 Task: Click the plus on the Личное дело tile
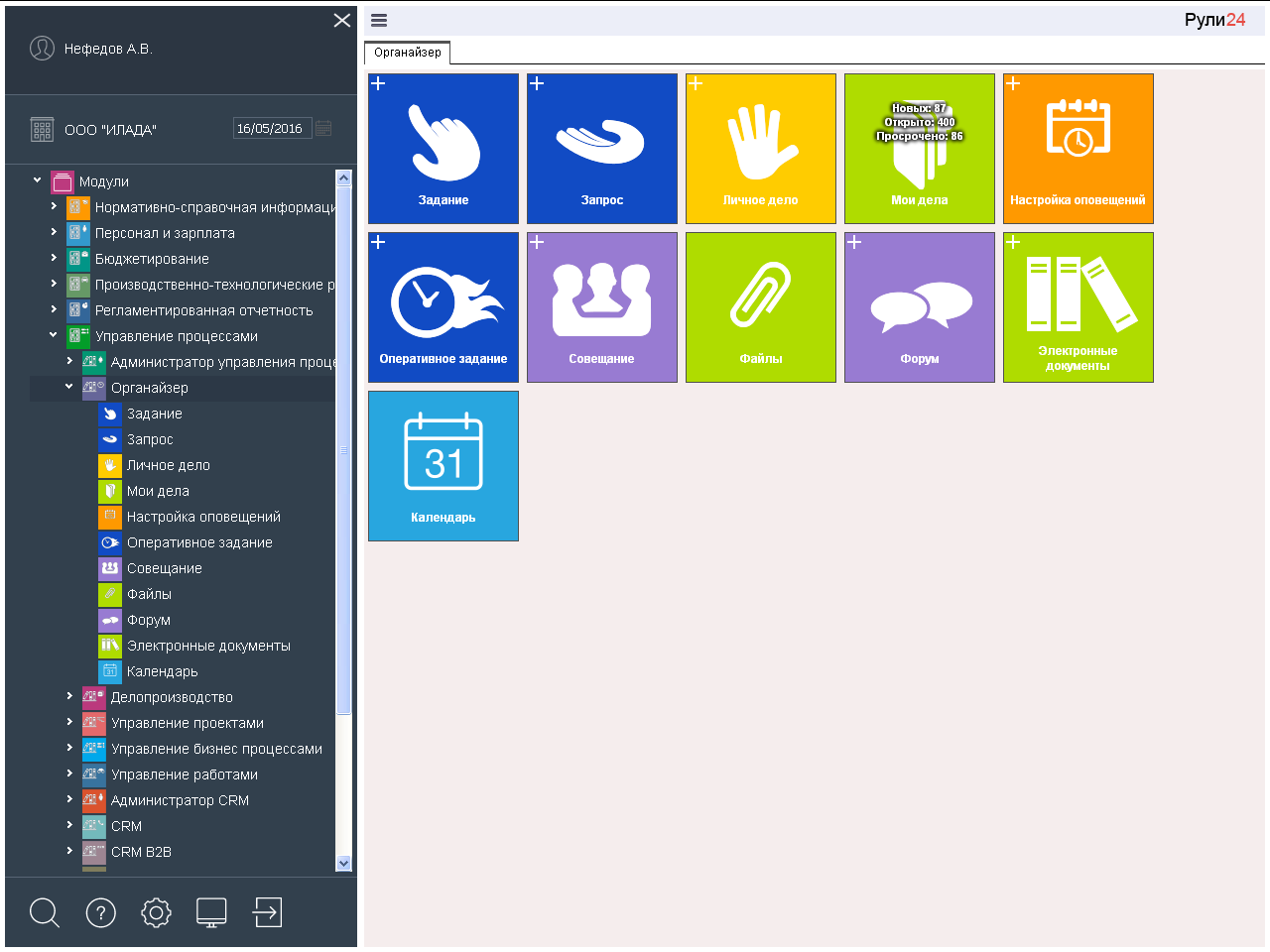(696, 83)
